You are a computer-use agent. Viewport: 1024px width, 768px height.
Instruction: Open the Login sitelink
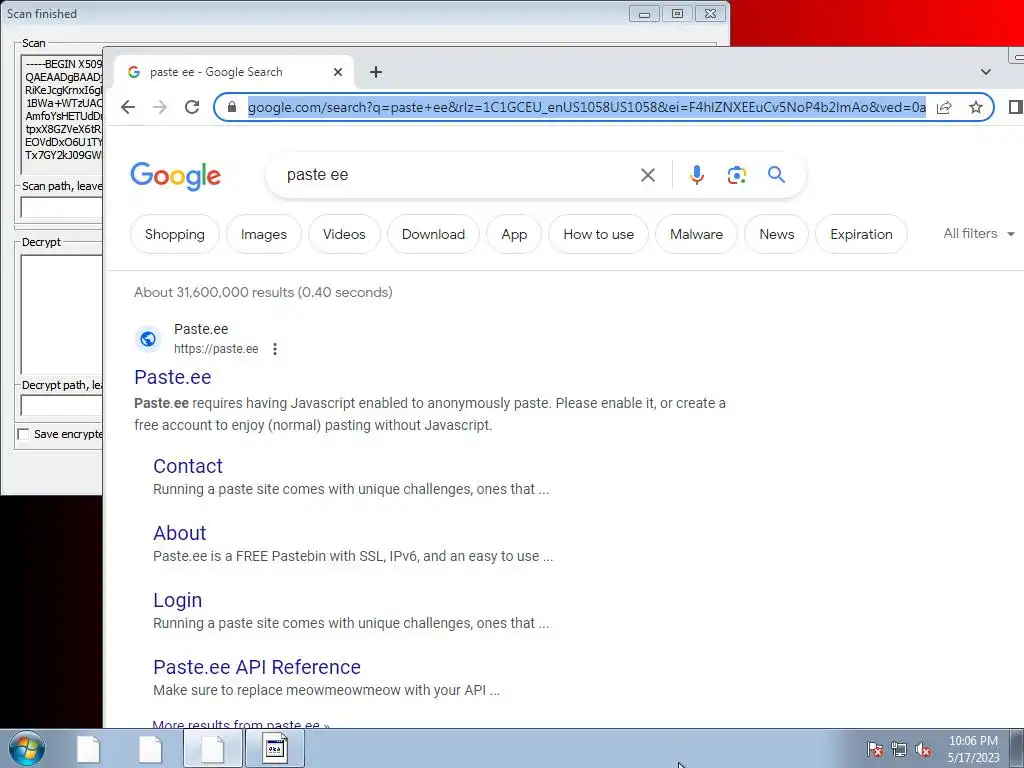177,600
